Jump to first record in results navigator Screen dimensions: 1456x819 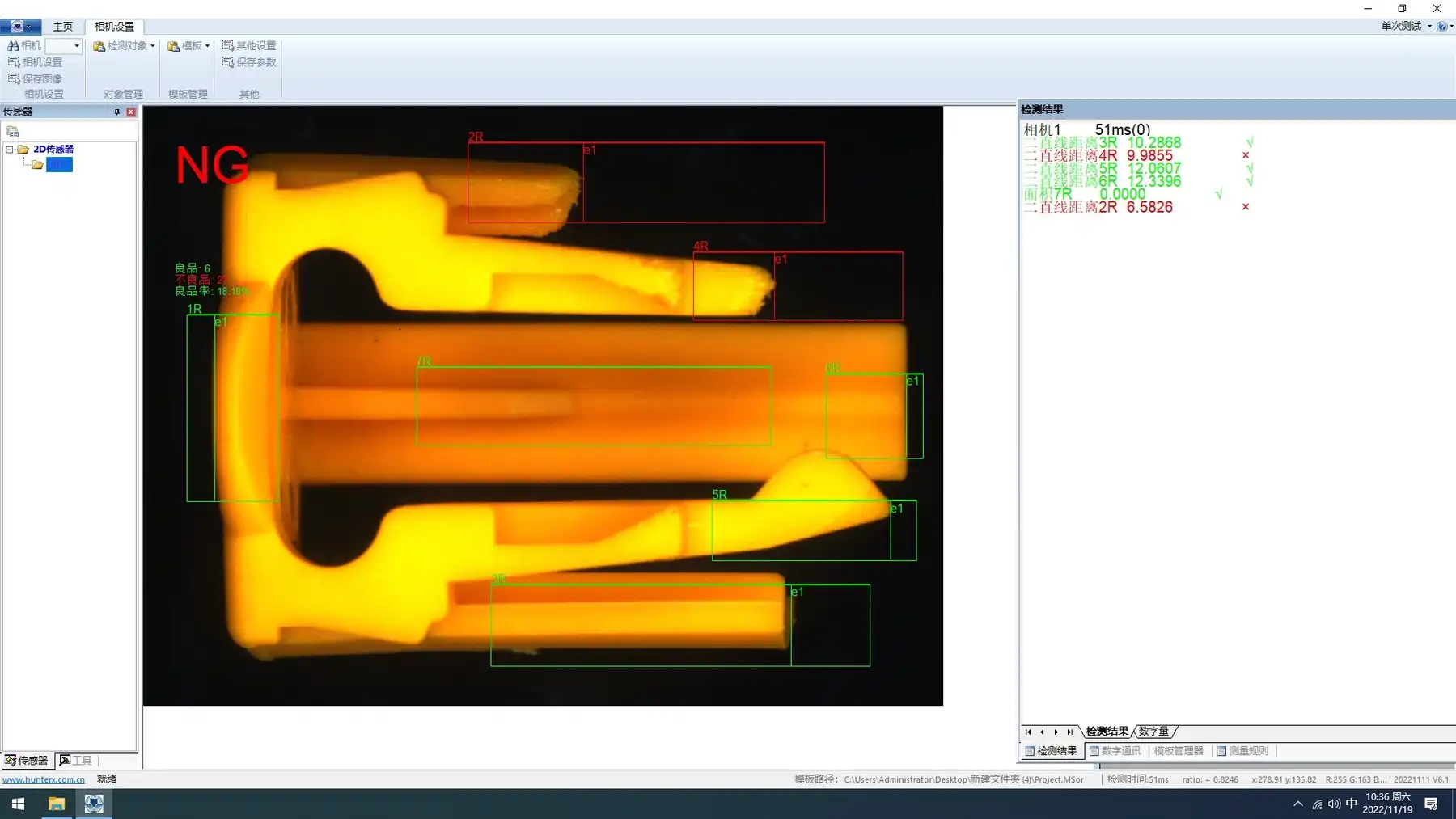(x=1028, y=732)
